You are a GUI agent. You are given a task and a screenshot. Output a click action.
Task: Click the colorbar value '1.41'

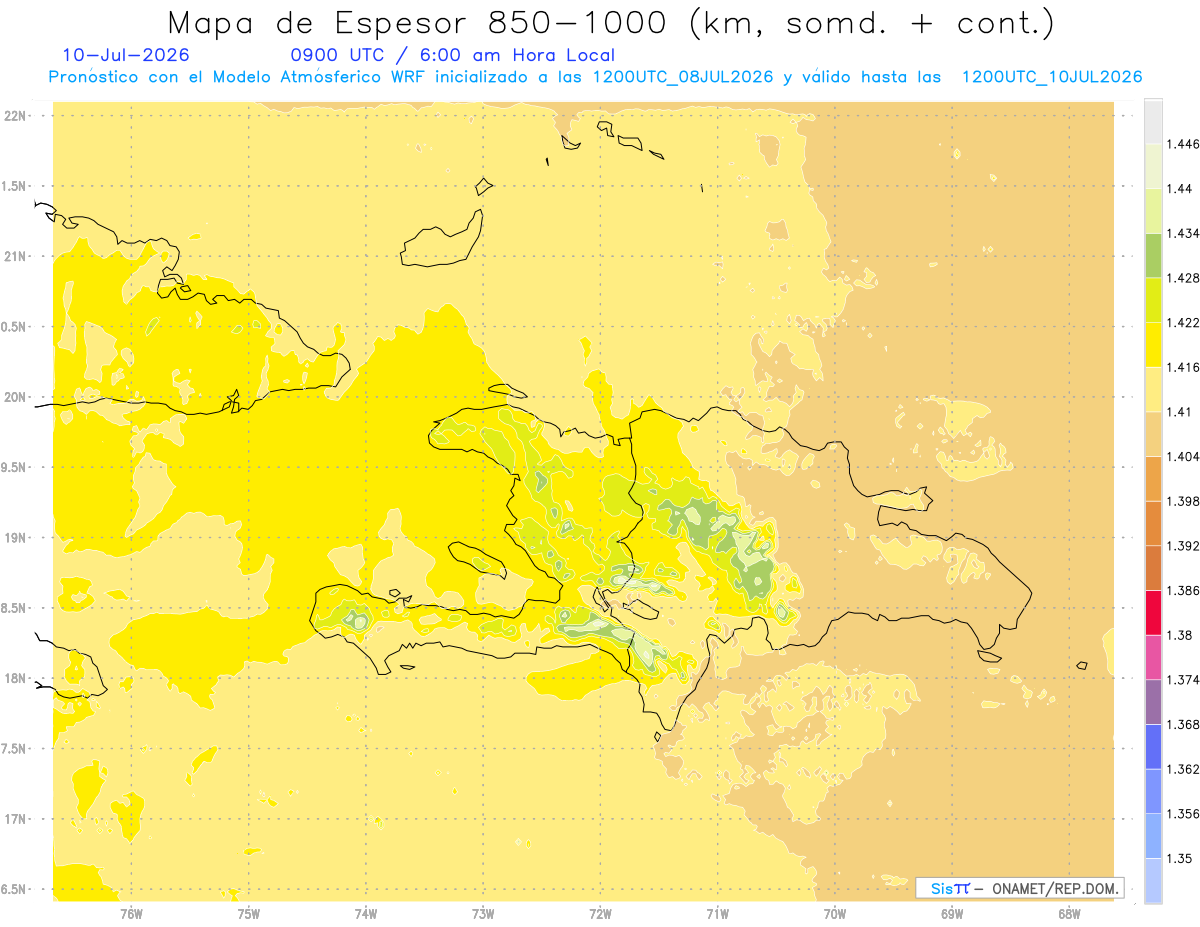[x=1179, y=412]
